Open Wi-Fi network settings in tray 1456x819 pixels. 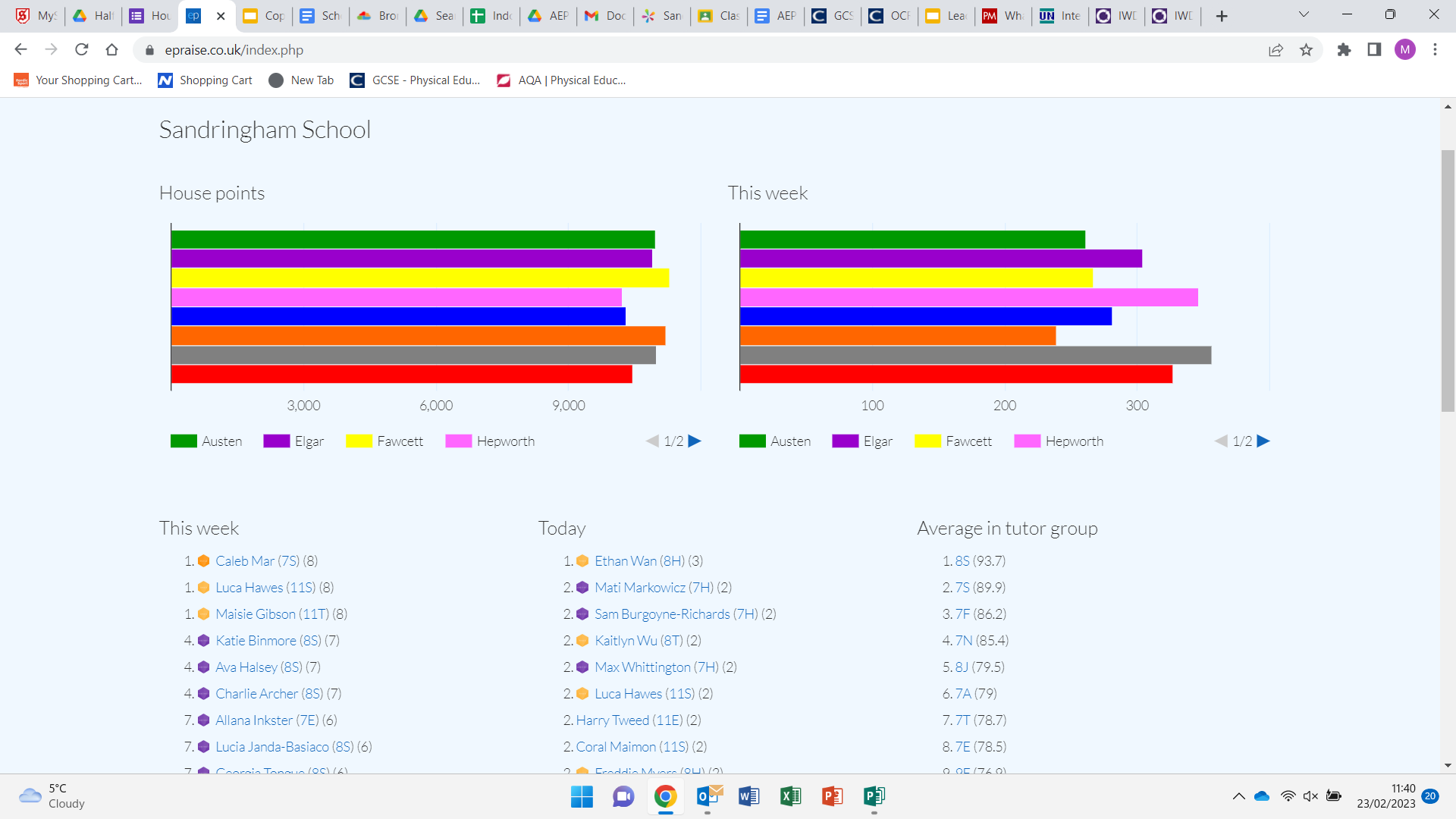1288,796
